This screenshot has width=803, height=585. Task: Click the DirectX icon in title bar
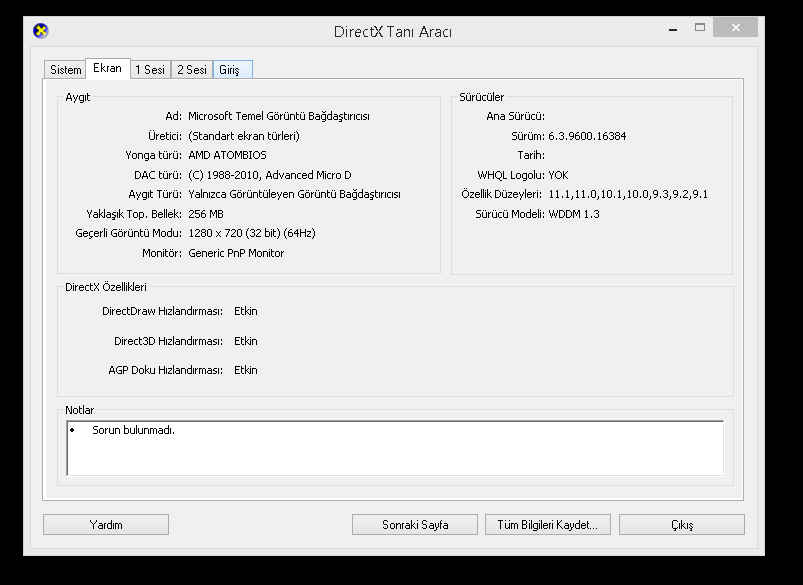(x=40, y=31)
